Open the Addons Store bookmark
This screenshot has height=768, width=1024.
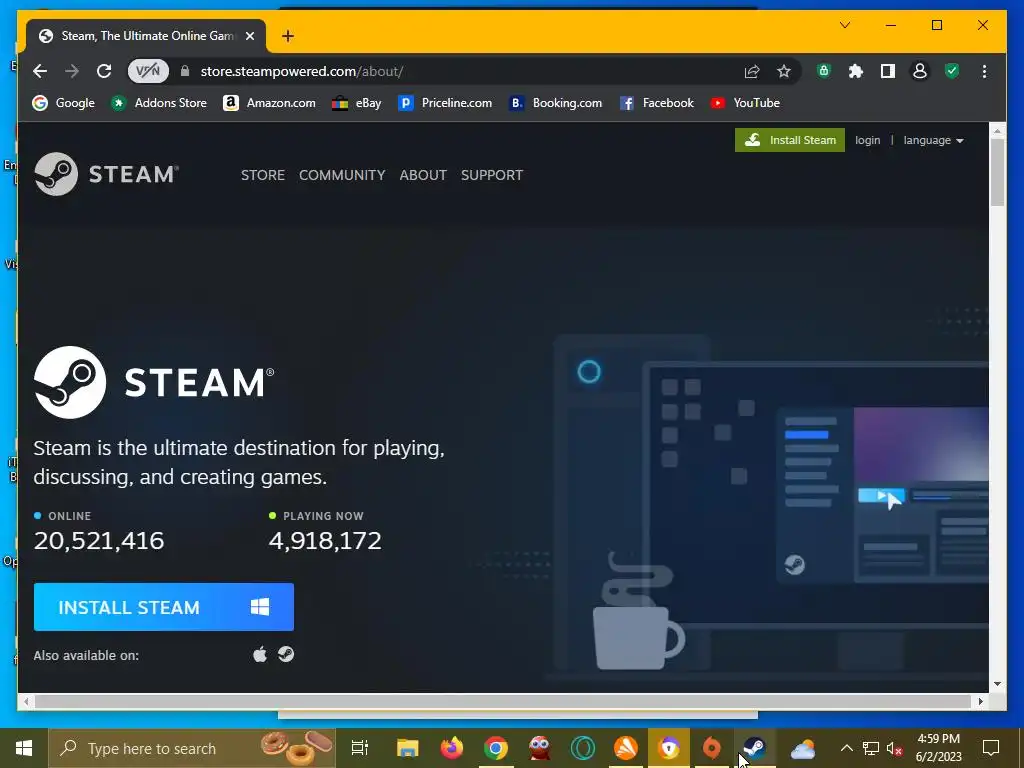[159, 103]
